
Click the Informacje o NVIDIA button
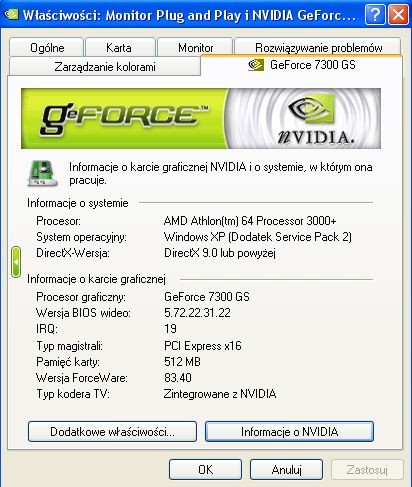coord(289,432)
